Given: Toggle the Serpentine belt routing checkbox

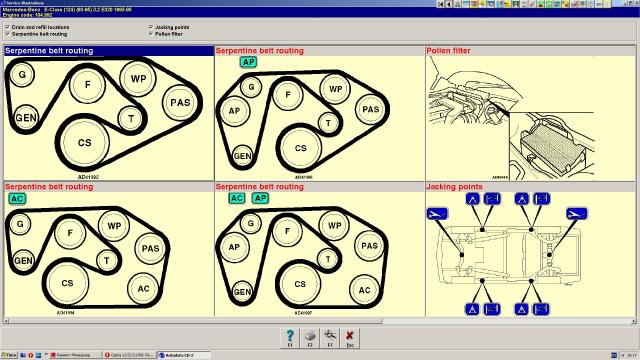Looking at the screenshot, I should (7, 34).
